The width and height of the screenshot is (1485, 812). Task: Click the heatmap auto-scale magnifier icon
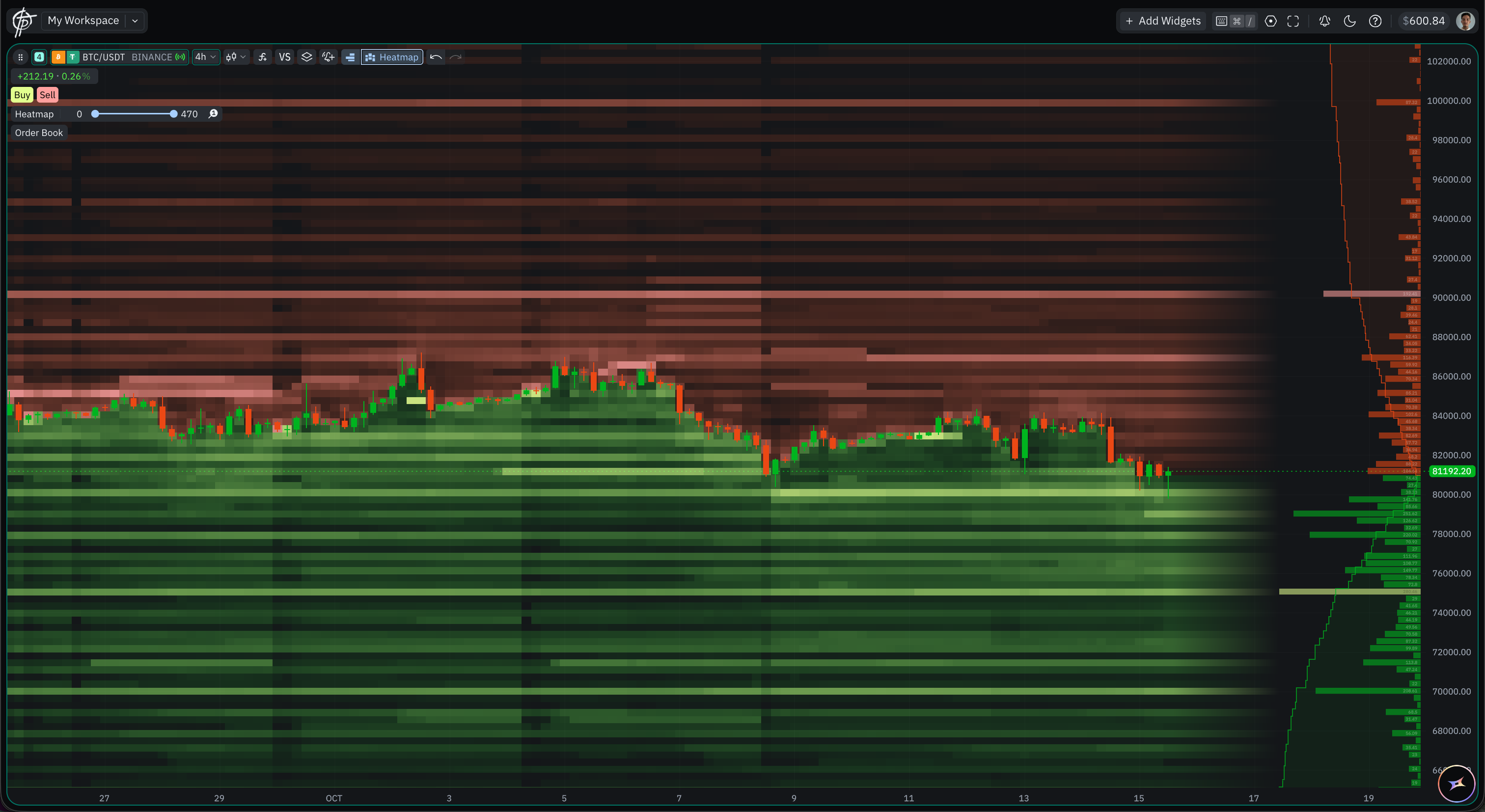tap(213, 113)
